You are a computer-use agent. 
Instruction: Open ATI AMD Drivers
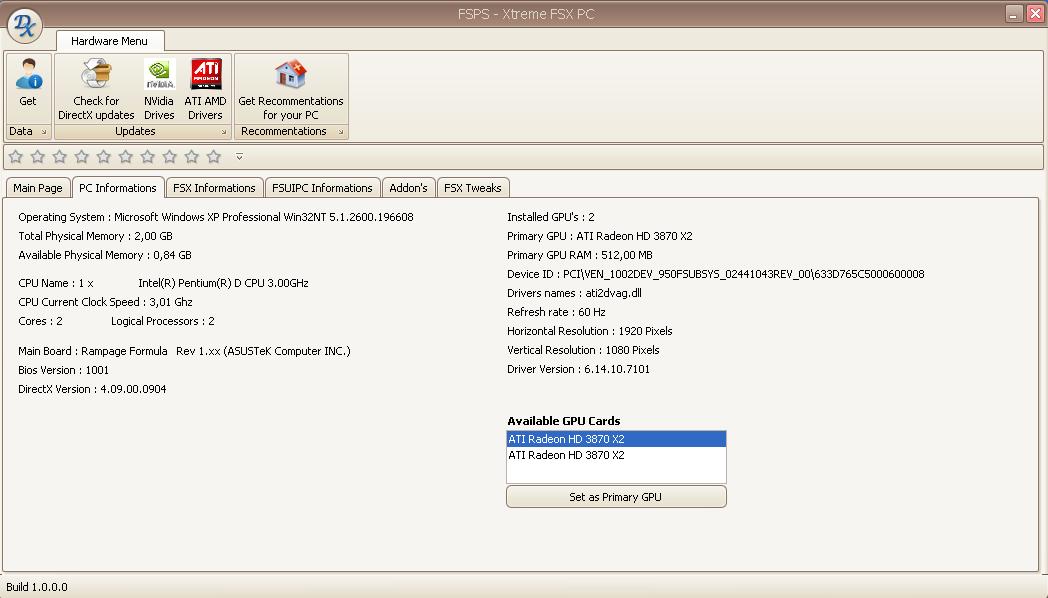click(x=205, y=89)
